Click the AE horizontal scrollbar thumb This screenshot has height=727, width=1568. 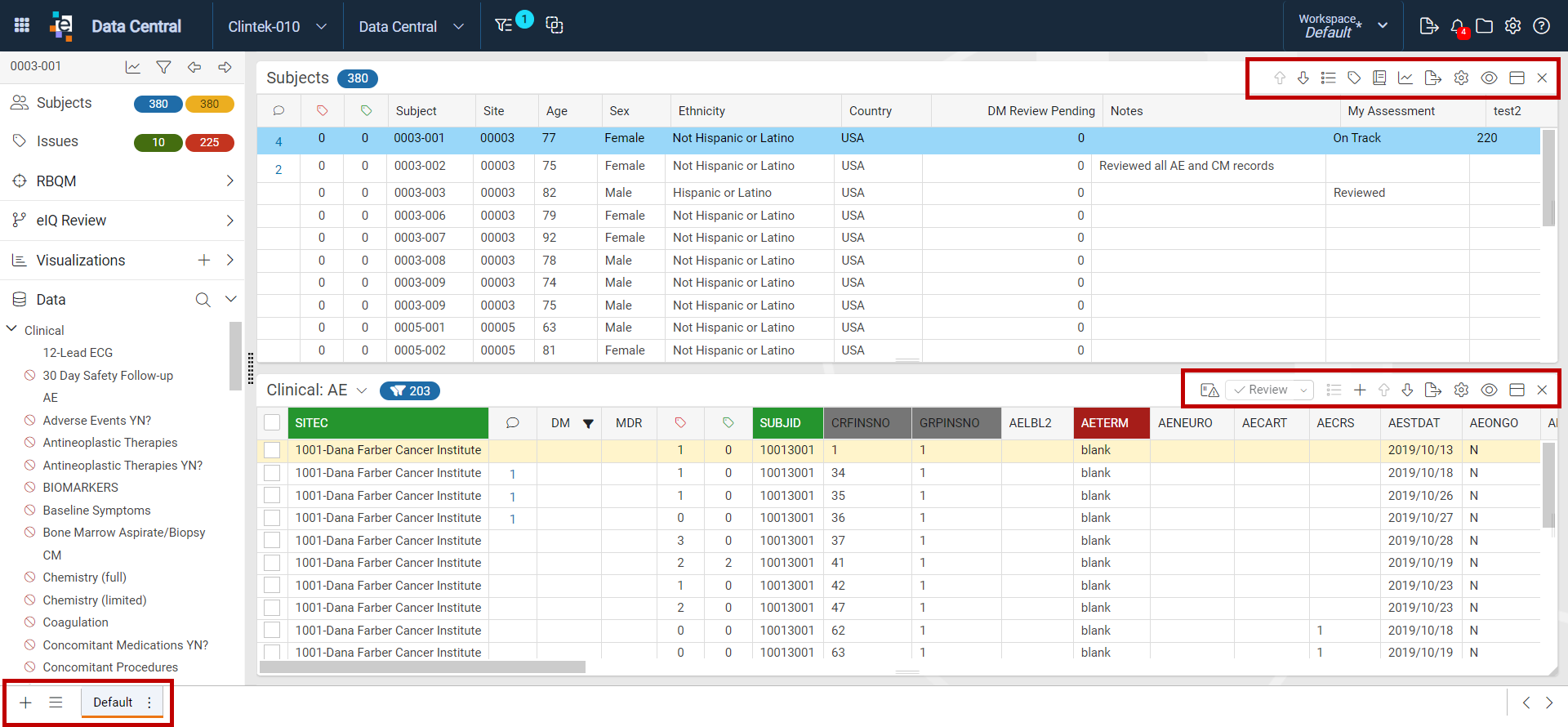pos(422,667)
